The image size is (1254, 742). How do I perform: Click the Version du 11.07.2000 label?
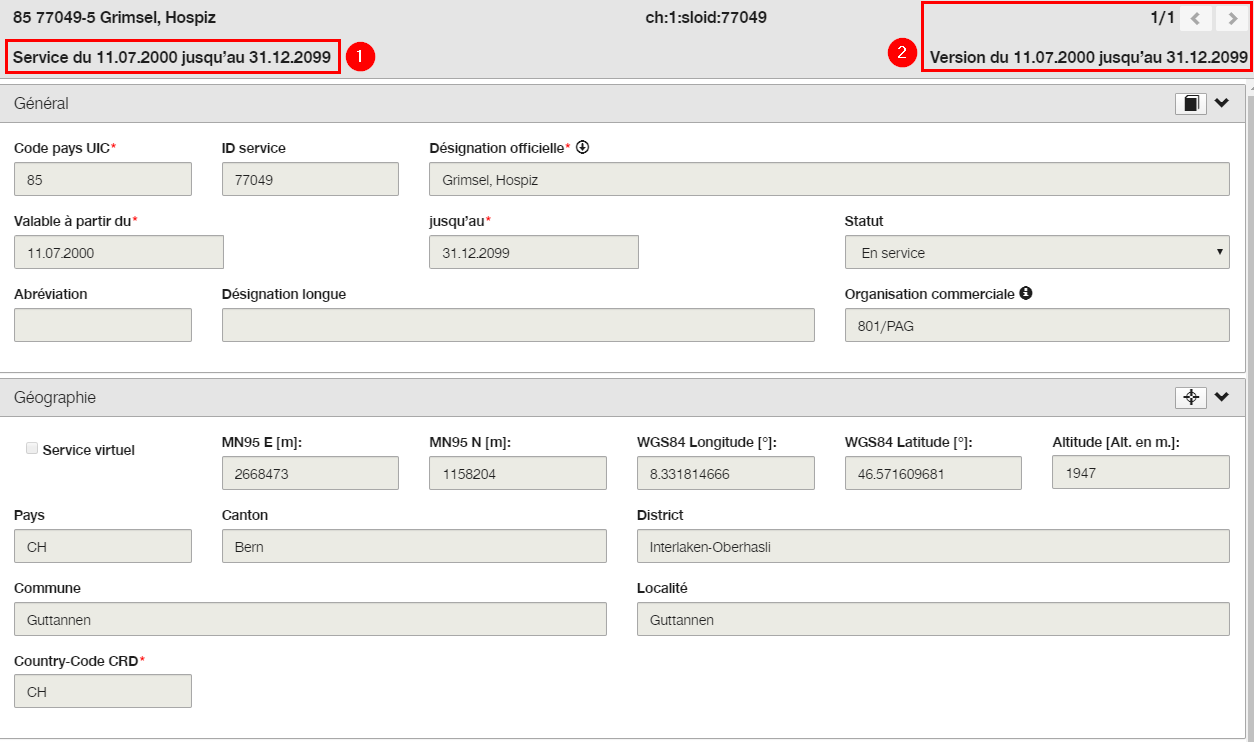click(1089, 58)
